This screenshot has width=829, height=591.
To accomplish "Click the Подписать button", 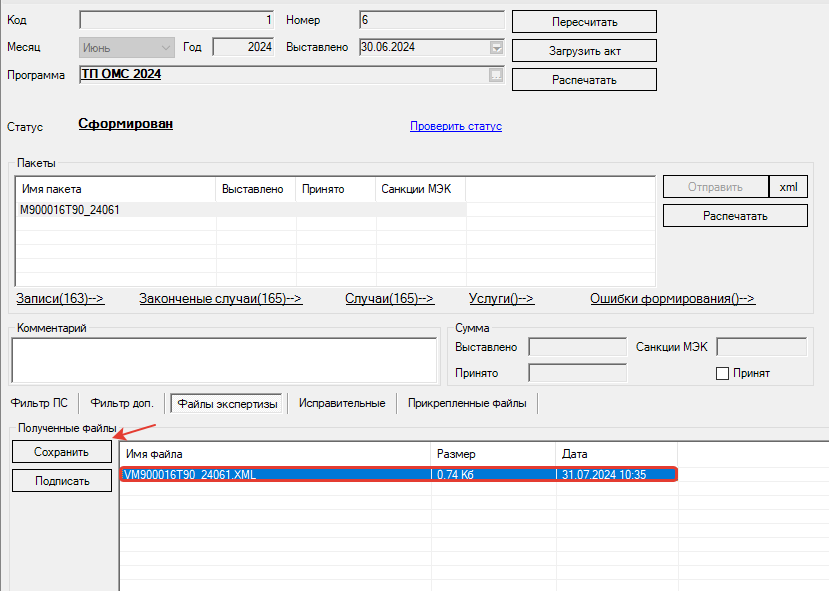I will (x=61, y=481).
